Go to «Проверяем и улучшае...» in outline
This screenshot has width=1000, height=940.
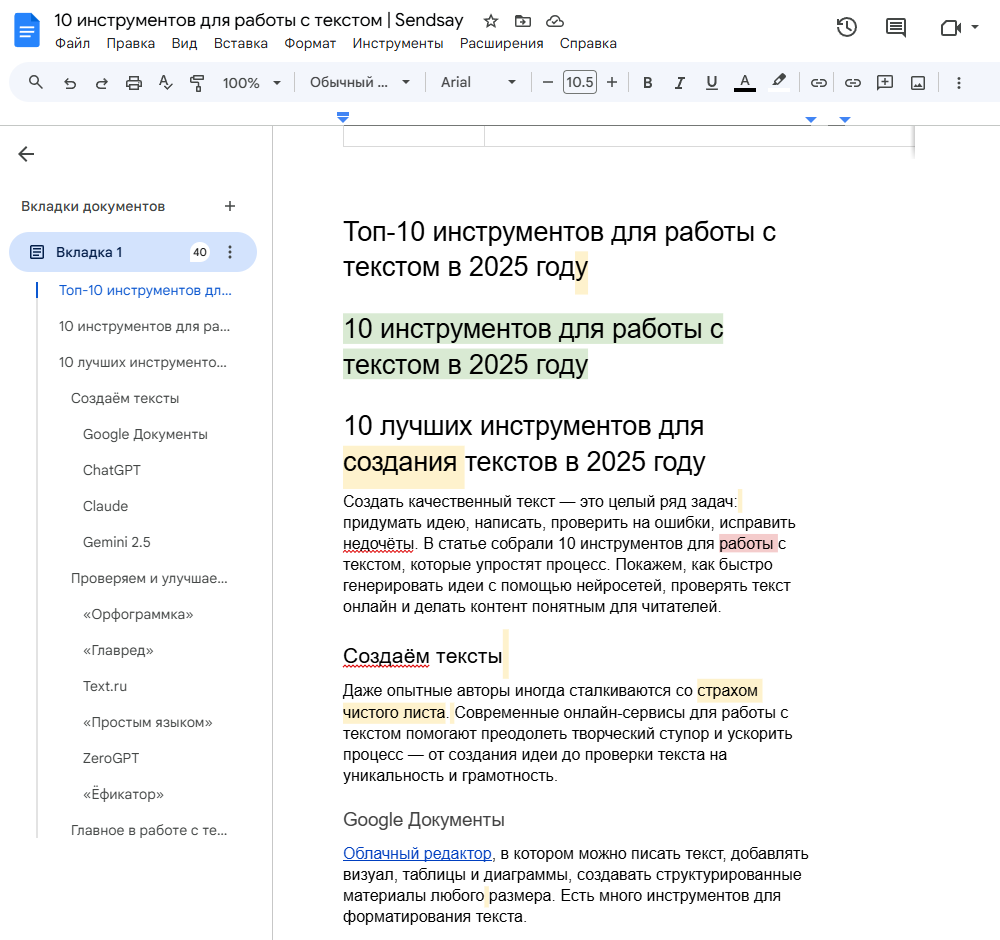[149, 578]
